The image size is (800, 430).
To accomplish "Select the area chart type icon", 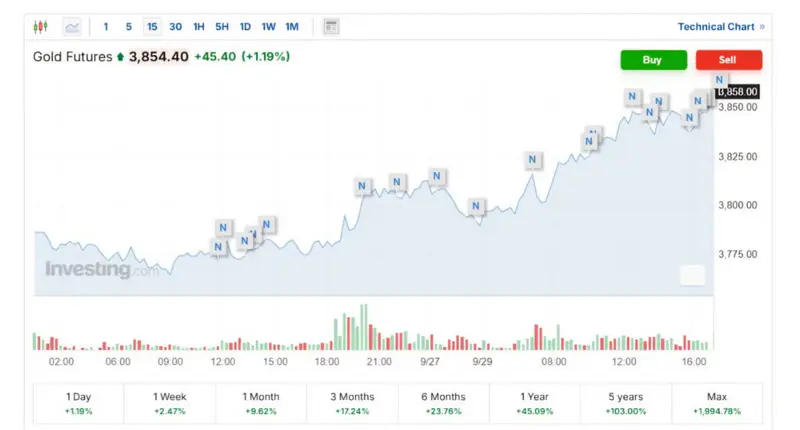I will [x=73, y=27].
